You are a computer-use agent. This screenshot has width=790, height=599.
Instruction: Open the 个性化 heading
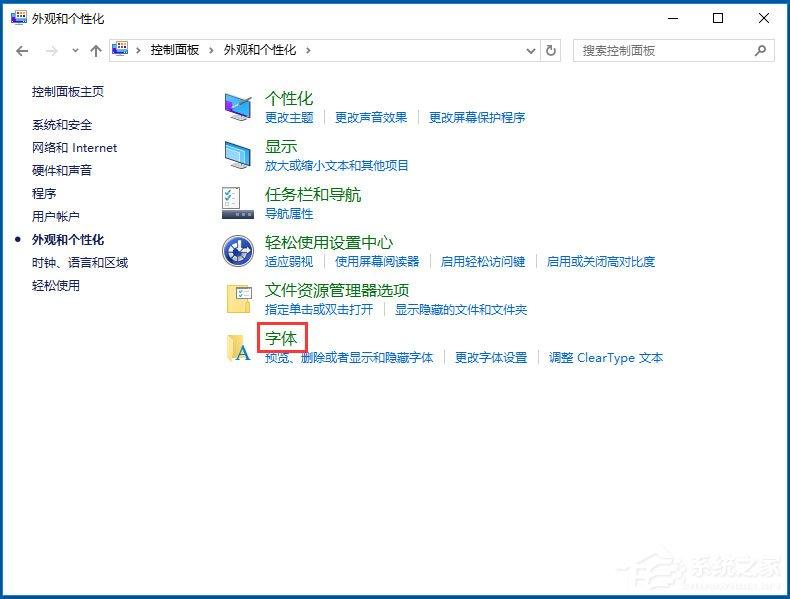pos(289,99)
